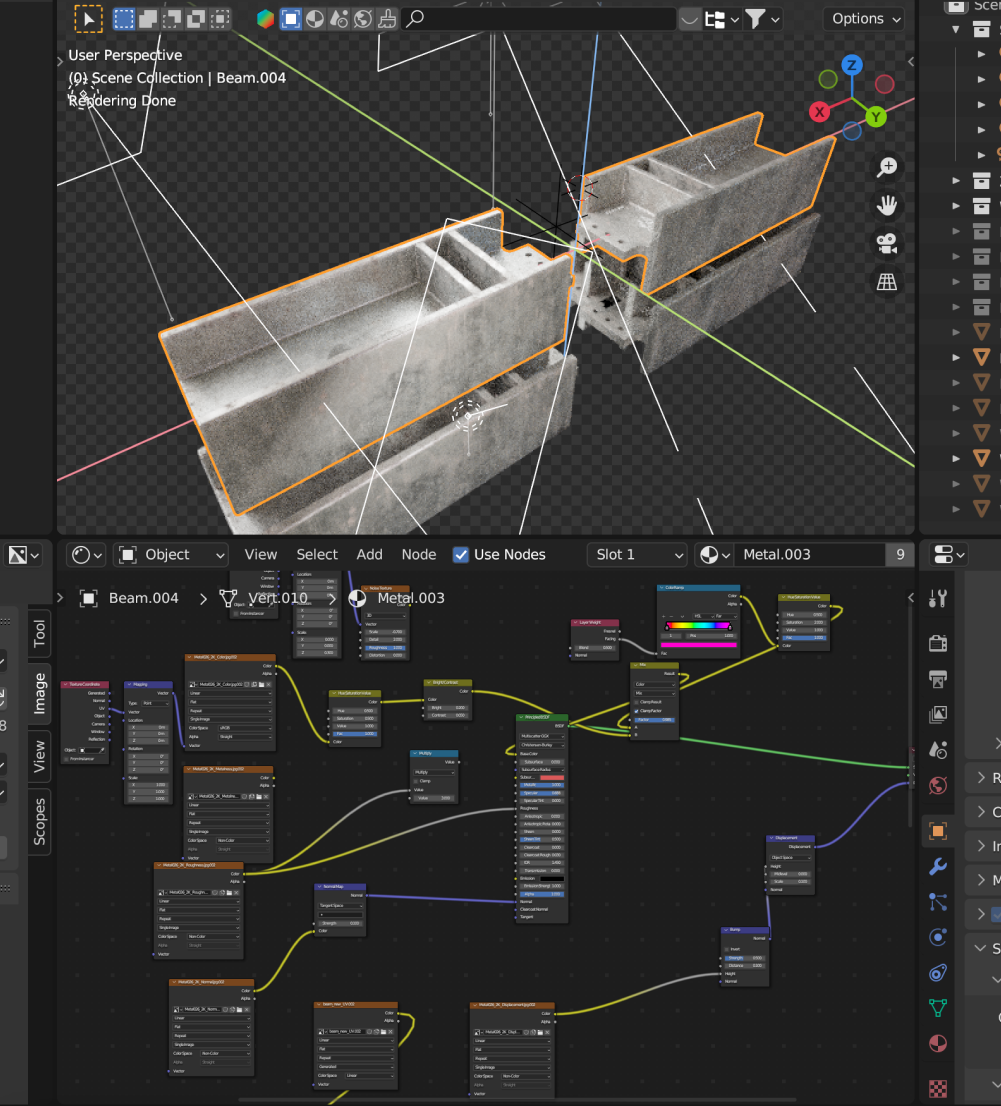1001x1106 pixels.
Task: Snap view to the red X axis gizmo
Action: [x=819, y=111]
